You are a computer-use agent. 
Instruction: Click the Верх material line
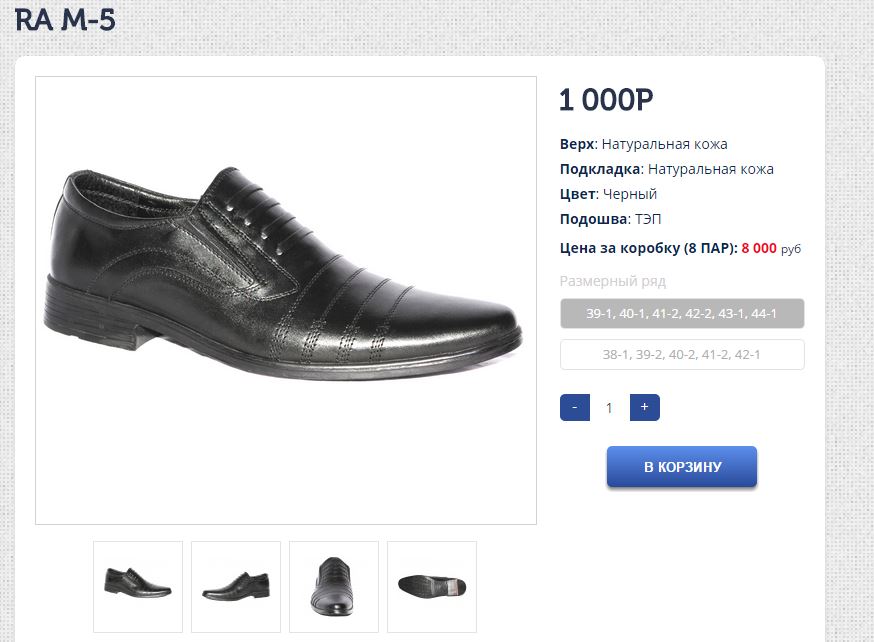click(x=644, y=144)
